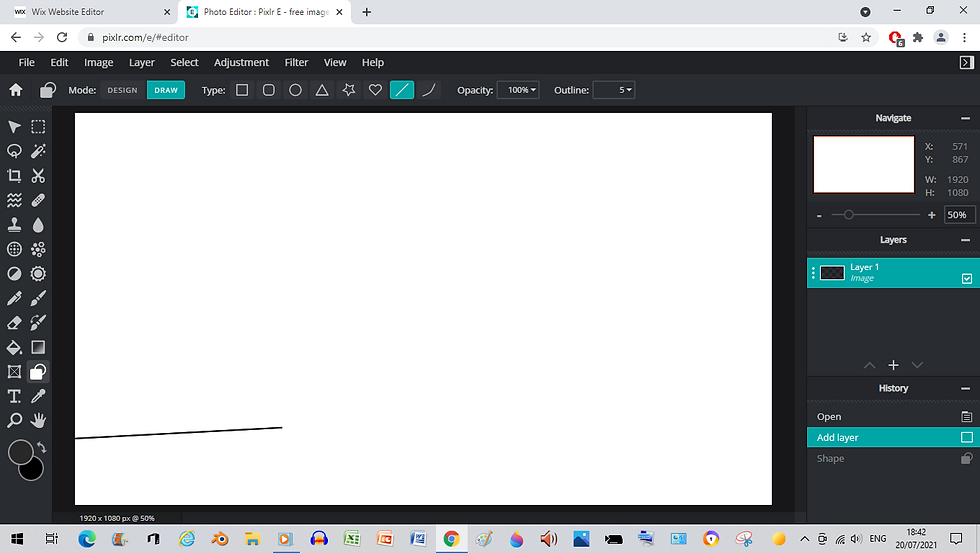This screenshot has width=980, height=553.
Task: Revert to Open history state
Action: 893,417
